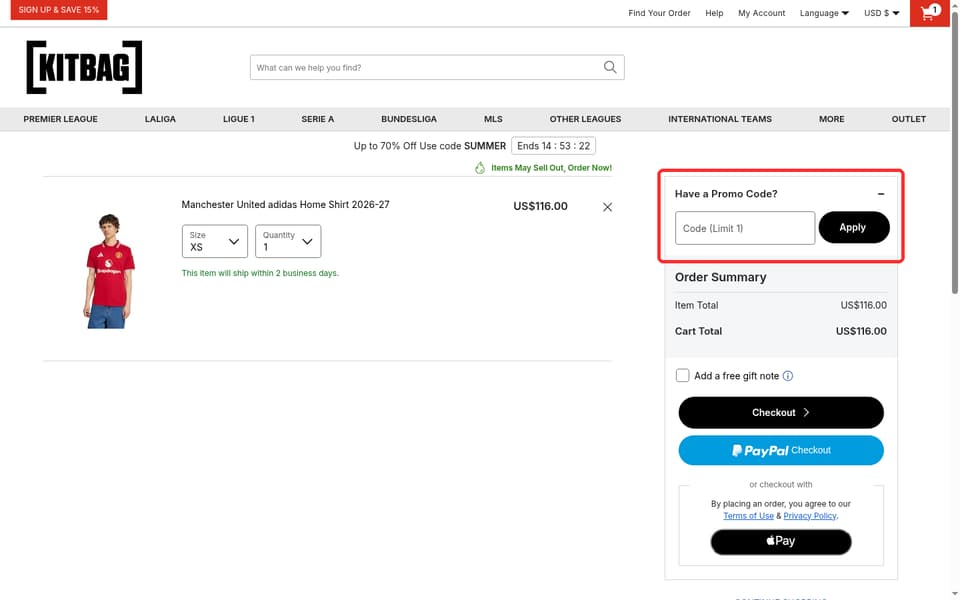
Task: Open the International Teams menu
Action: [720, 119]
